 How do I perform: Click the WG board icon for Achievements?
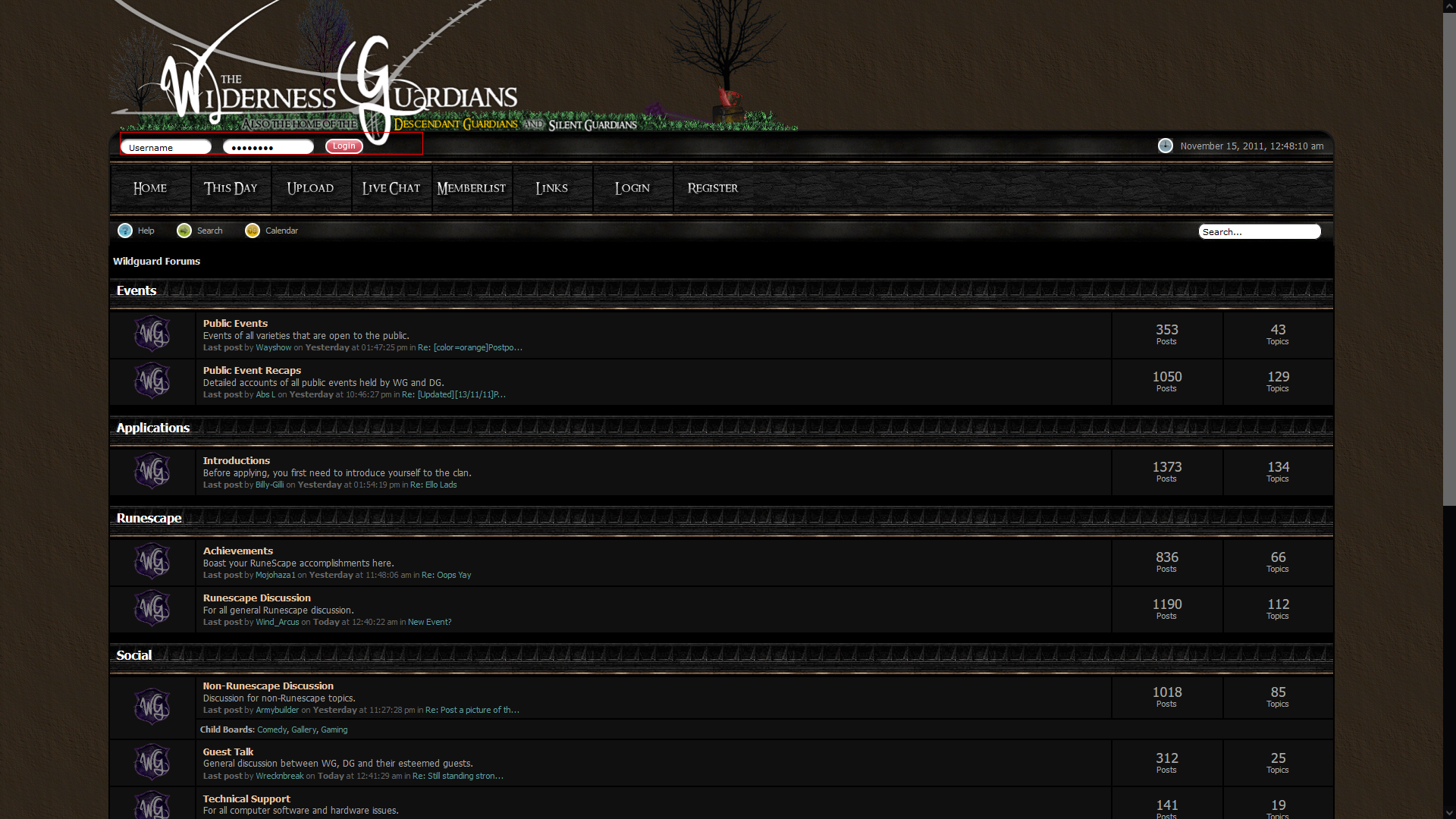pyautogui.click(x=152, y=561)
